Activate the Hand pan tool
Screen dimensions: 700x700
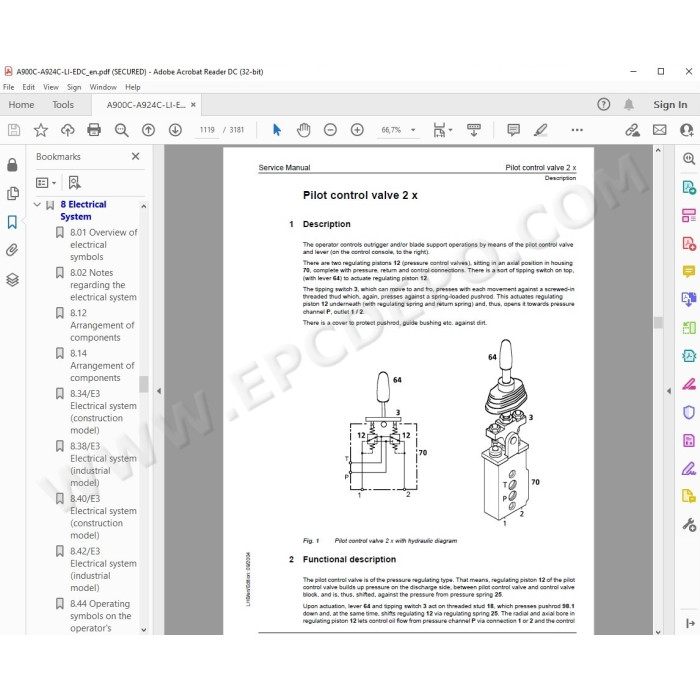304,130
